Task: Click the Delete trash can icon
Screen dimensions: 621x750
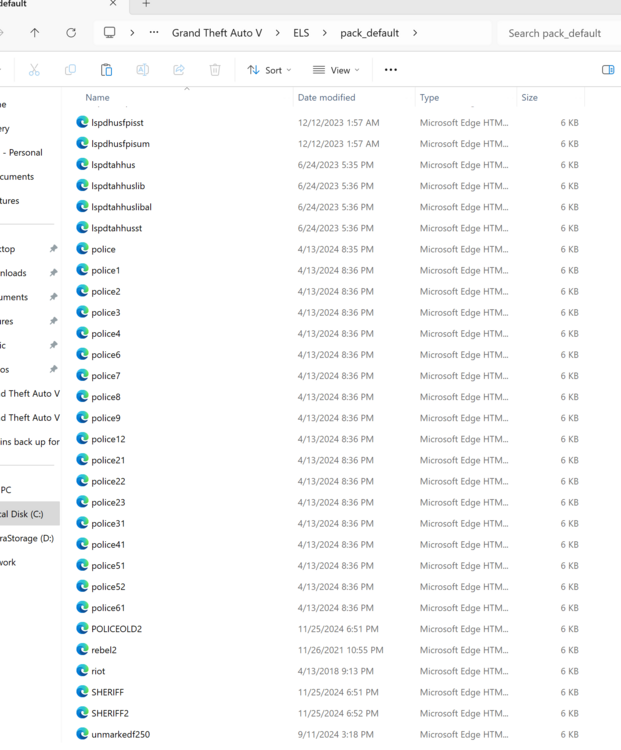Action: (215, 70)
